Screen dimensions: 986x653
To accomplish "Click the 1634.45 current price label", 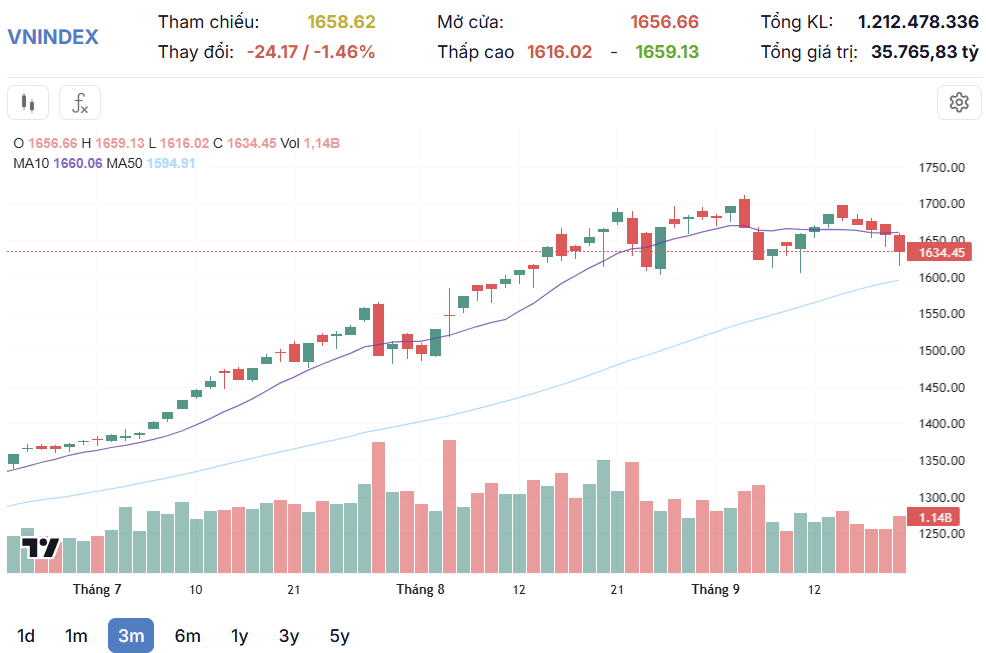I will 939,252.
